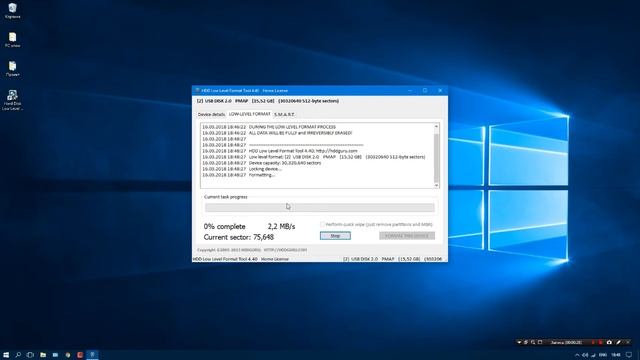
Task: Minimize the HDD Low Level Format window
Action: tap(410, 91)
